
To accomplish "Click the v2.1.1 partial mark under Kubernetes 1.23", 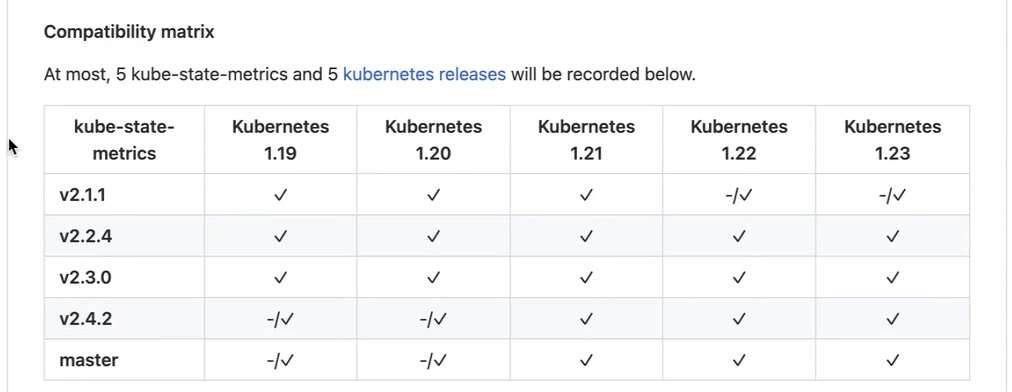I will click(893, 195).
